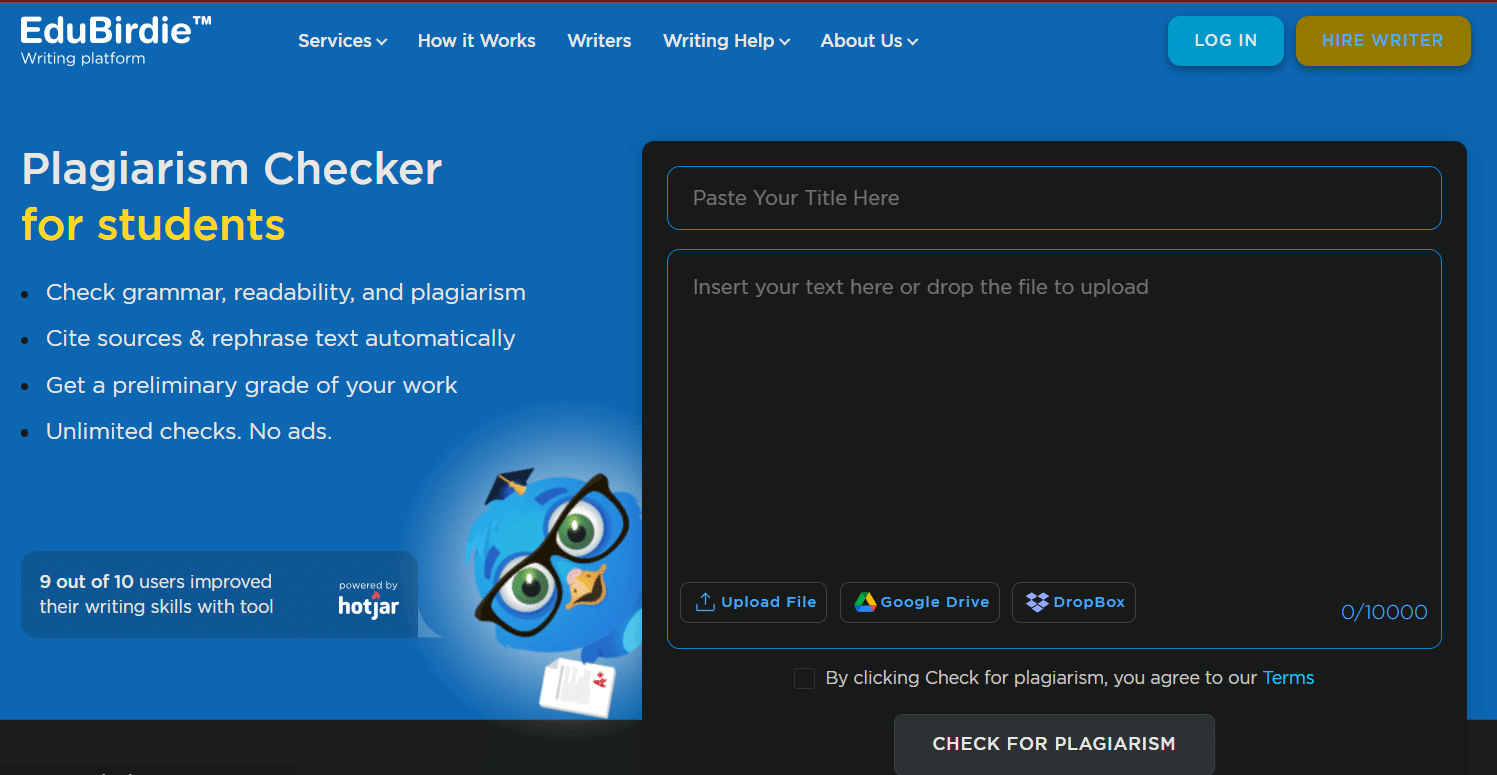Open the Writers page

599,41
